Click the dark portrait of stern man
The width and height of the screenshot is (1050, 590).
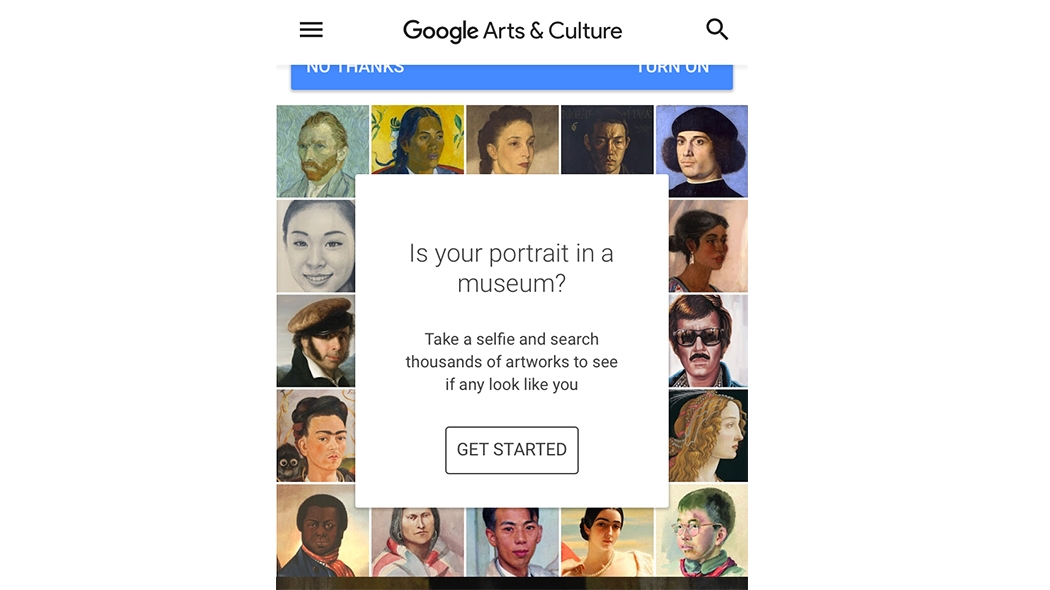point(607,139)
